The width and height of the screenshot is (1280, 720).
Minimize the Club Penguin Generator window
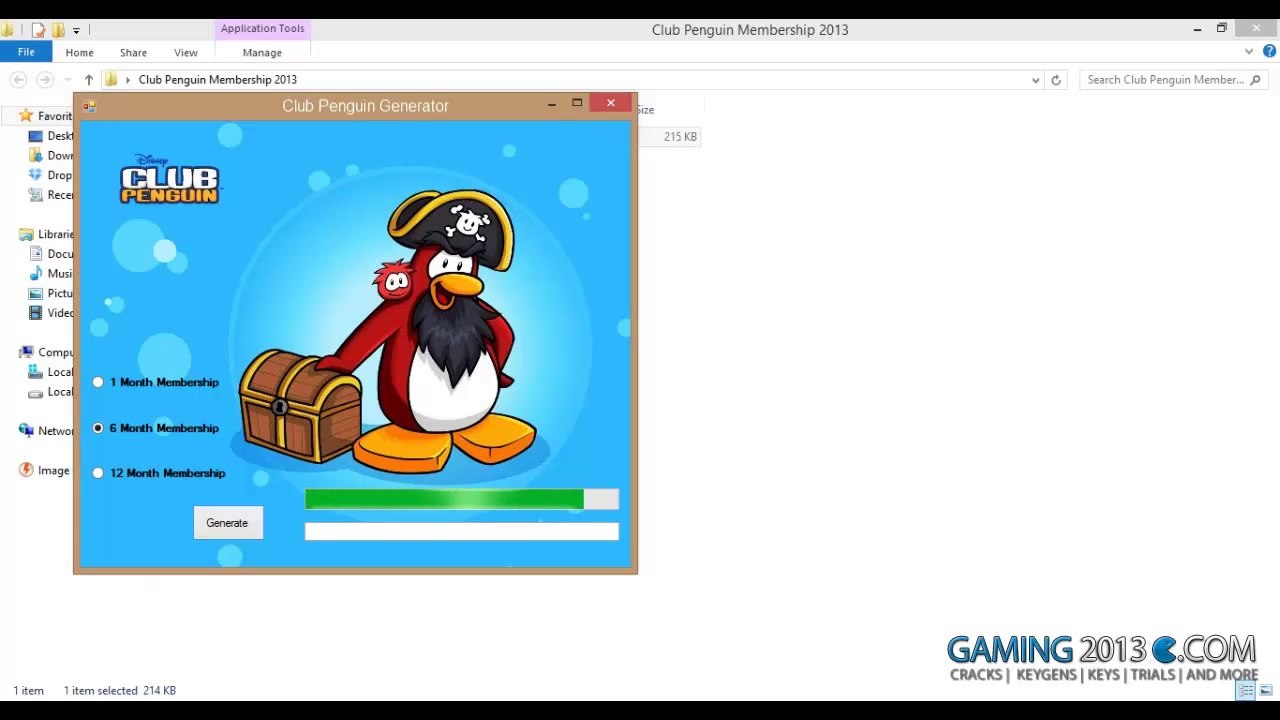pyautogui.click(x=551, y=103)
